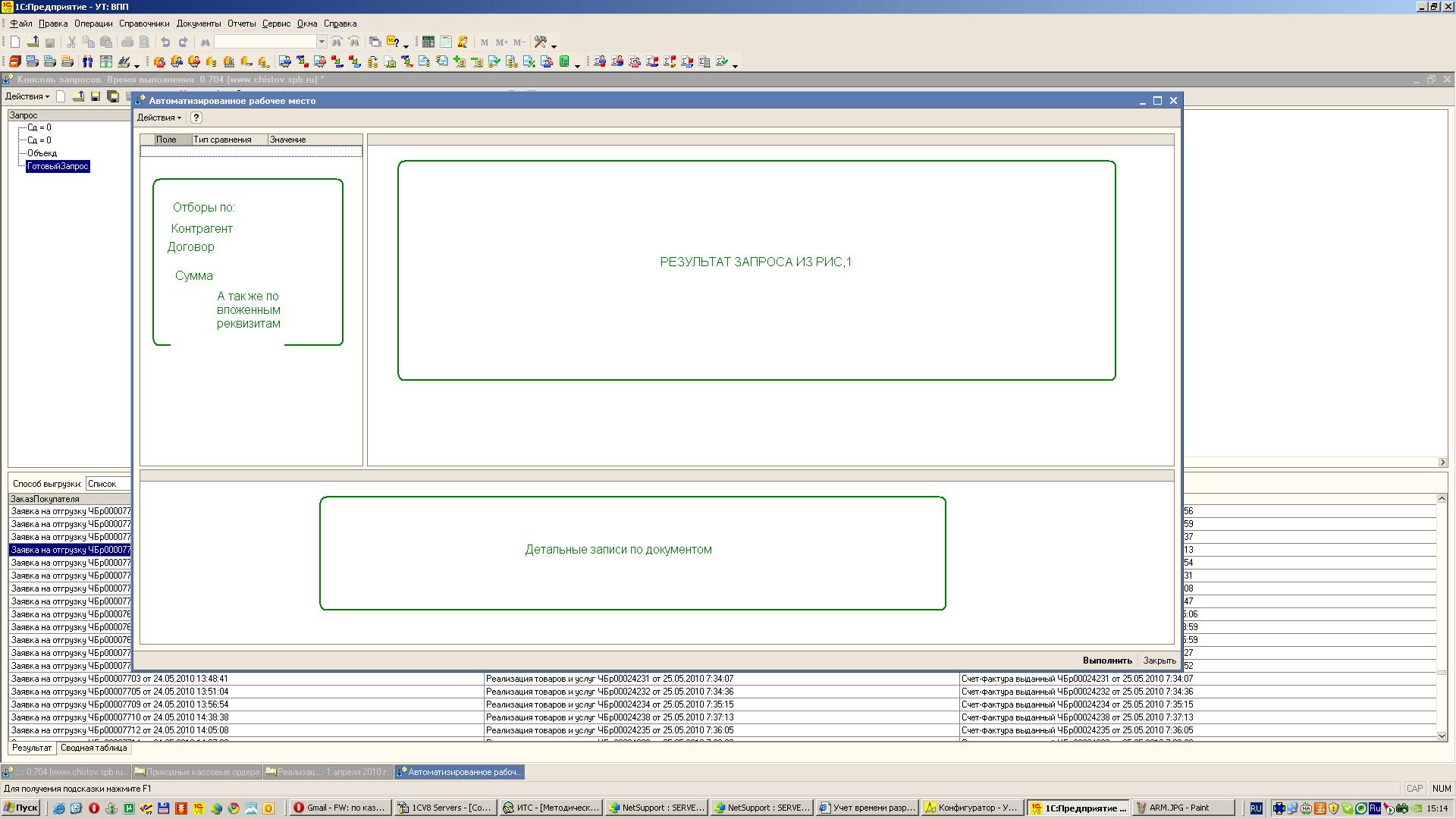This screenshot has height=819, width=1456.
Task: Click the Выполнить button
Action: pyautogui.click(x=1107, y=661)
